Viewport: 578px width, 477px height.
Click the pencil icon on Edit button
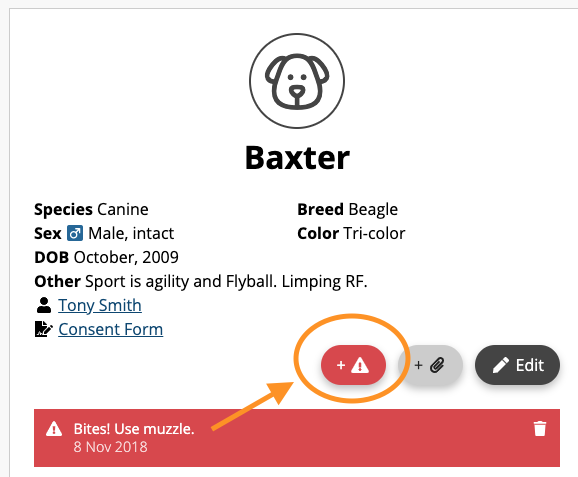[x=501, y=365]
